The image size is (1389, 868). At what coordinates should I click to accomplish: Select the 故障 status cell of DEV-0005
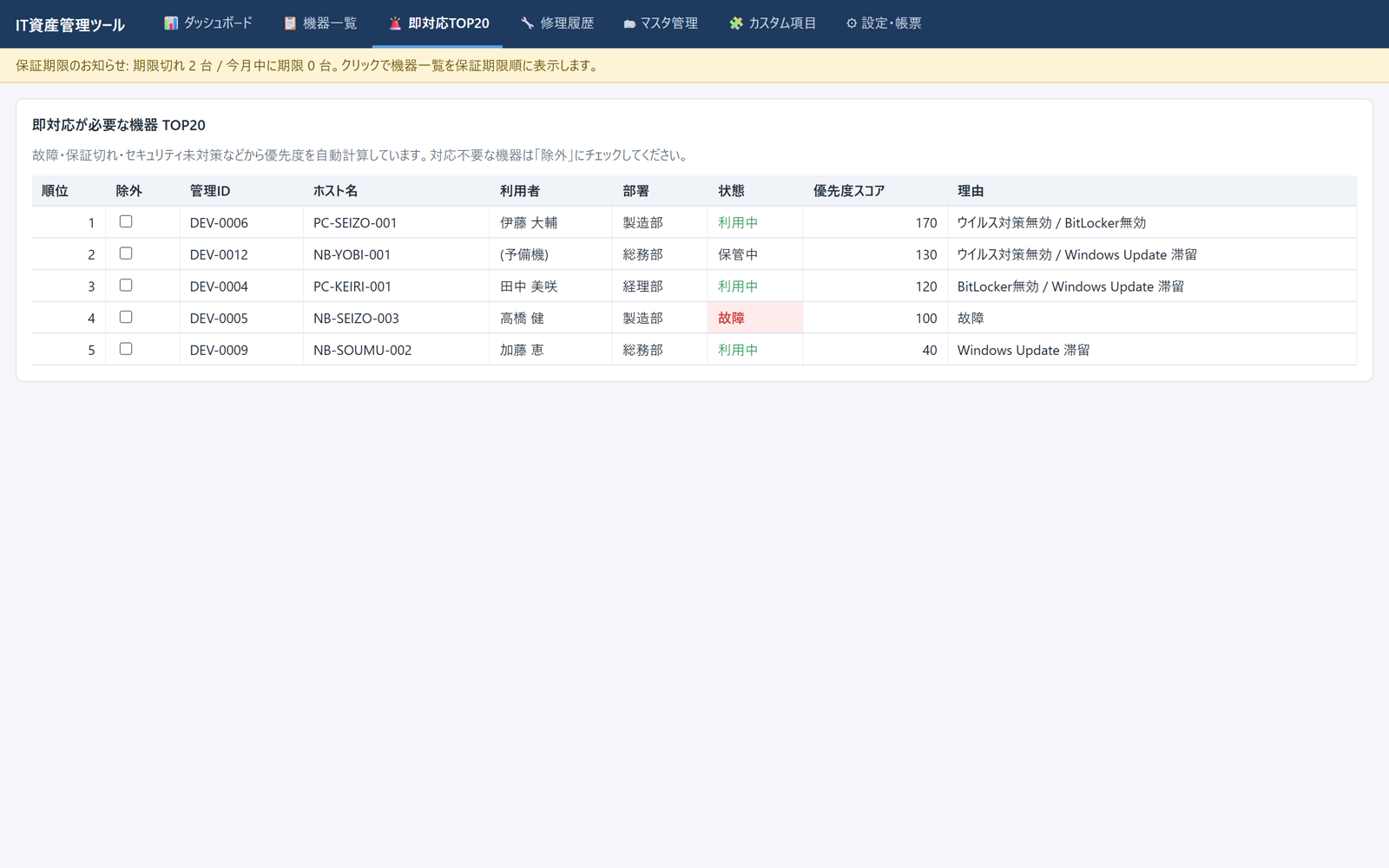point(754,318)
